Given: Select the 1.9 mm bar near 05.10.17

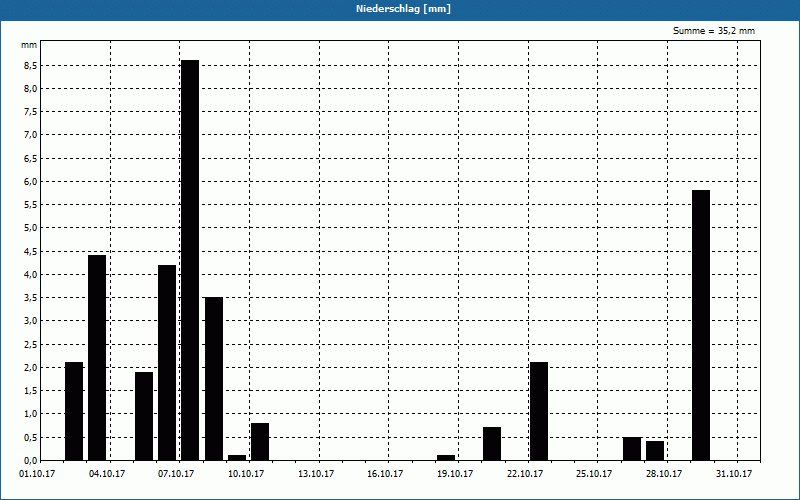Looking at the screenshot, I should pyautogui.click(x=144, y=416).
